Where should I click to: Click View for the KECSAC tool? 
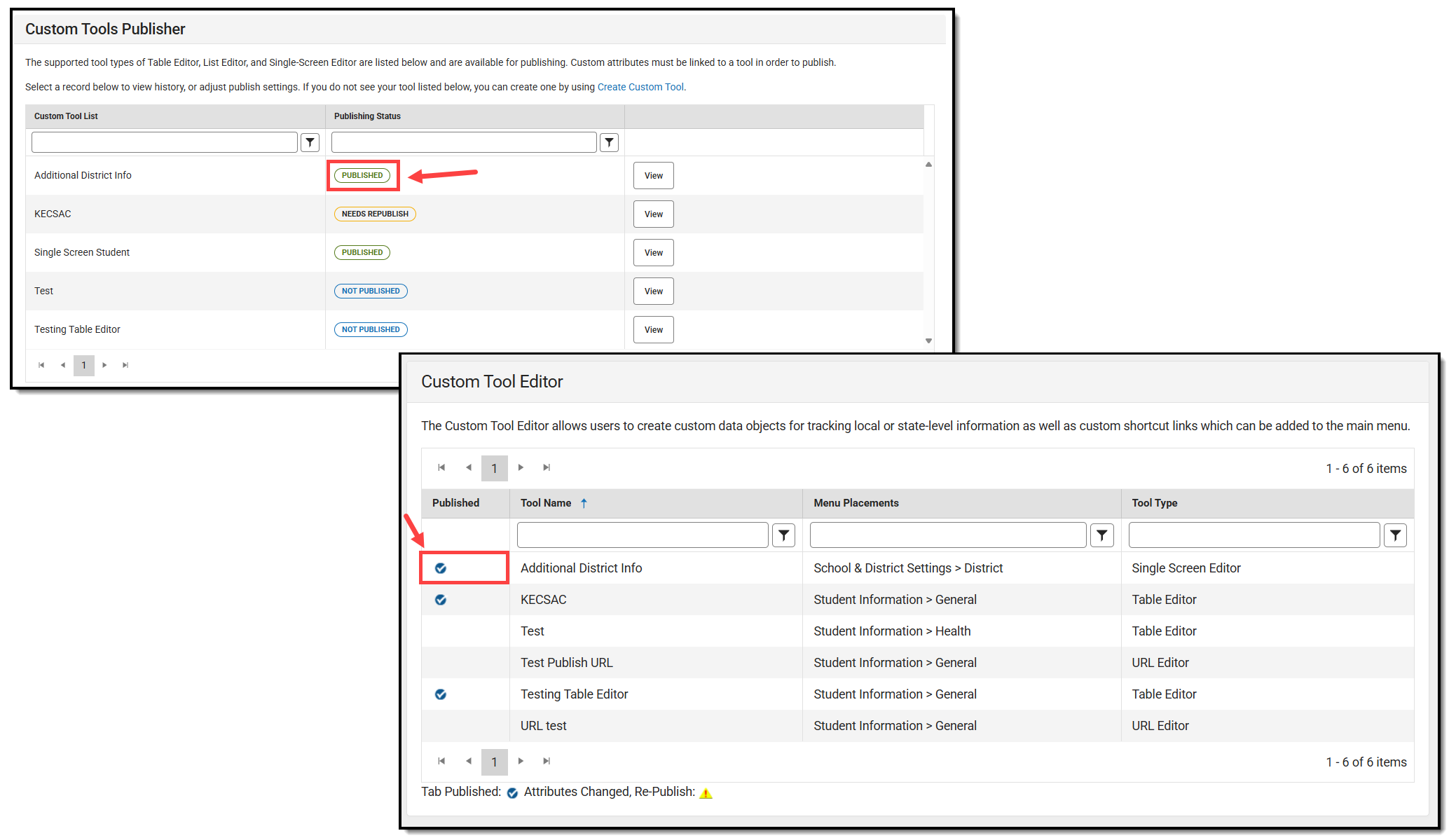coord(652,214)
